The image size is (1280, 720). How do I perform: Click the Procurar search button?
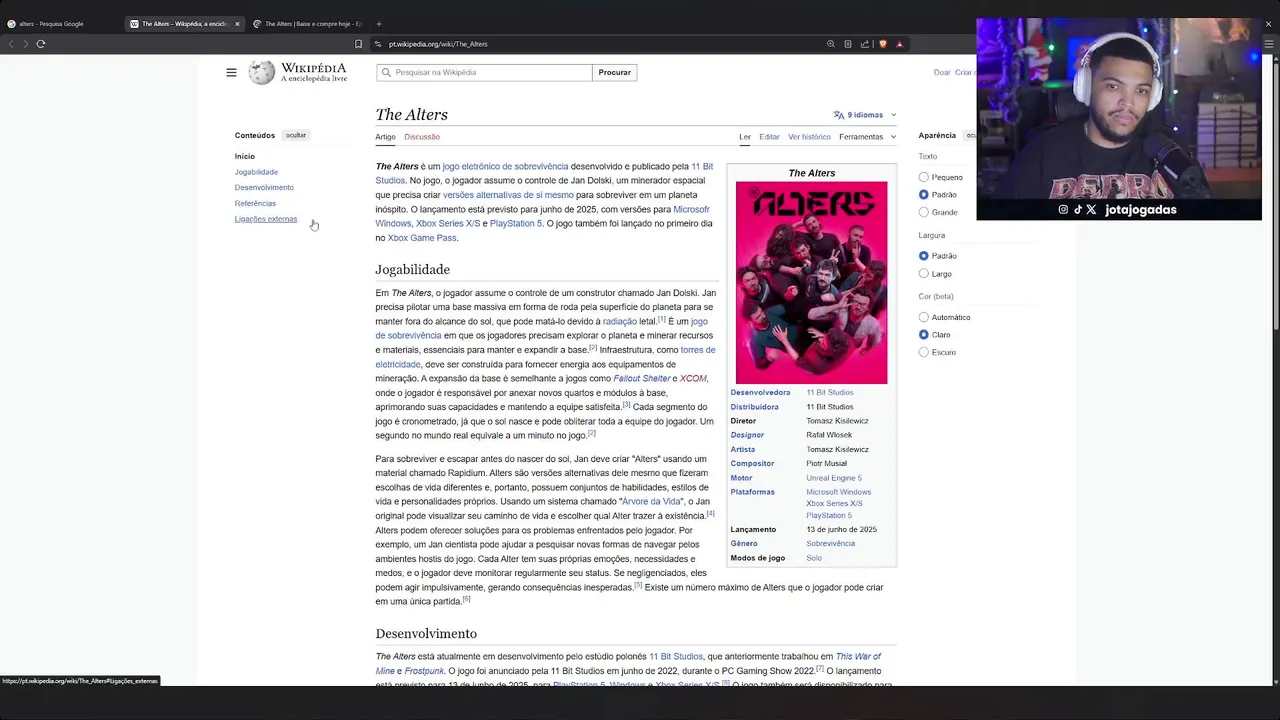tap(615, 72)
